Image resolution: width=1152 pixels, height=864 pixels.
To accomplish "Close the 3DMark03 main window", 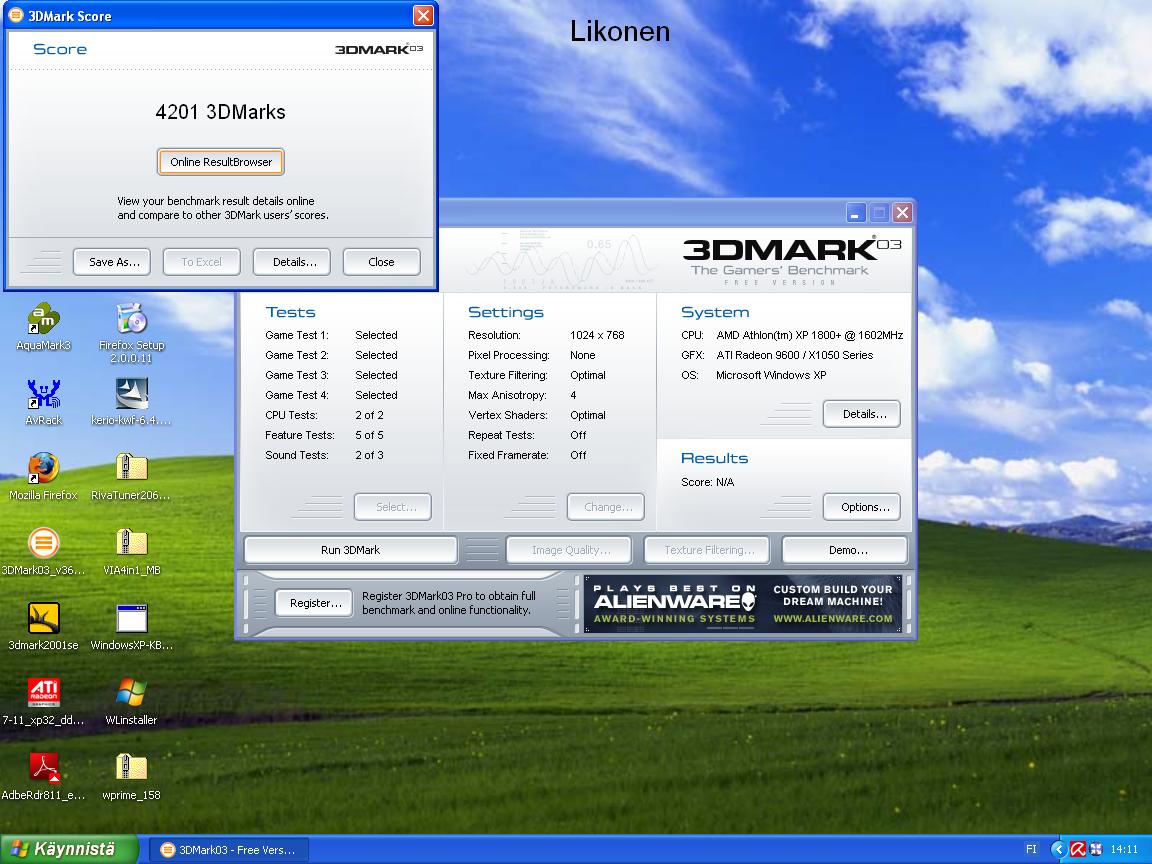I will tap(903, 213).
